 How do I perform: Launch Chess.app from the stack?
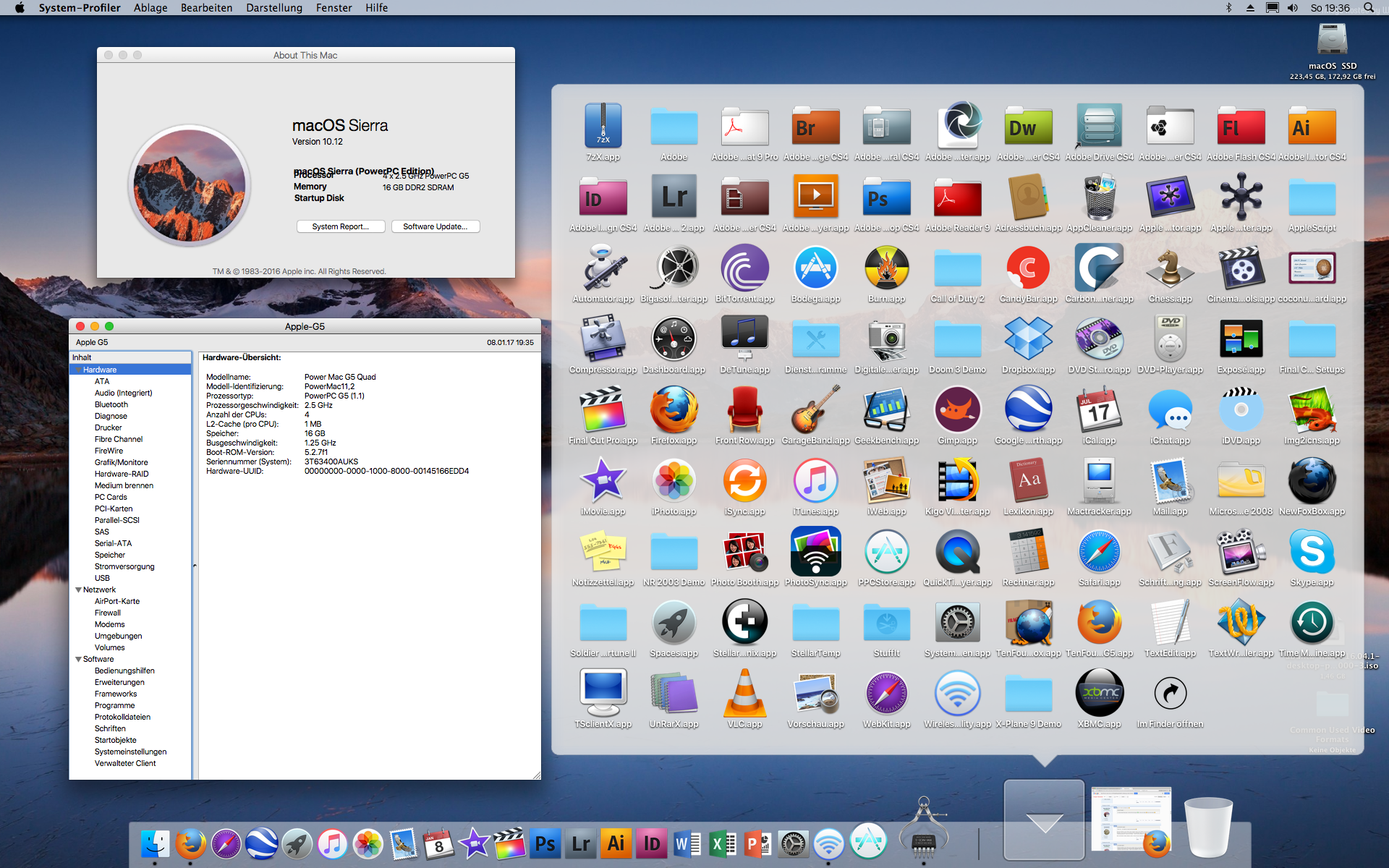(x=1170, y=268)
